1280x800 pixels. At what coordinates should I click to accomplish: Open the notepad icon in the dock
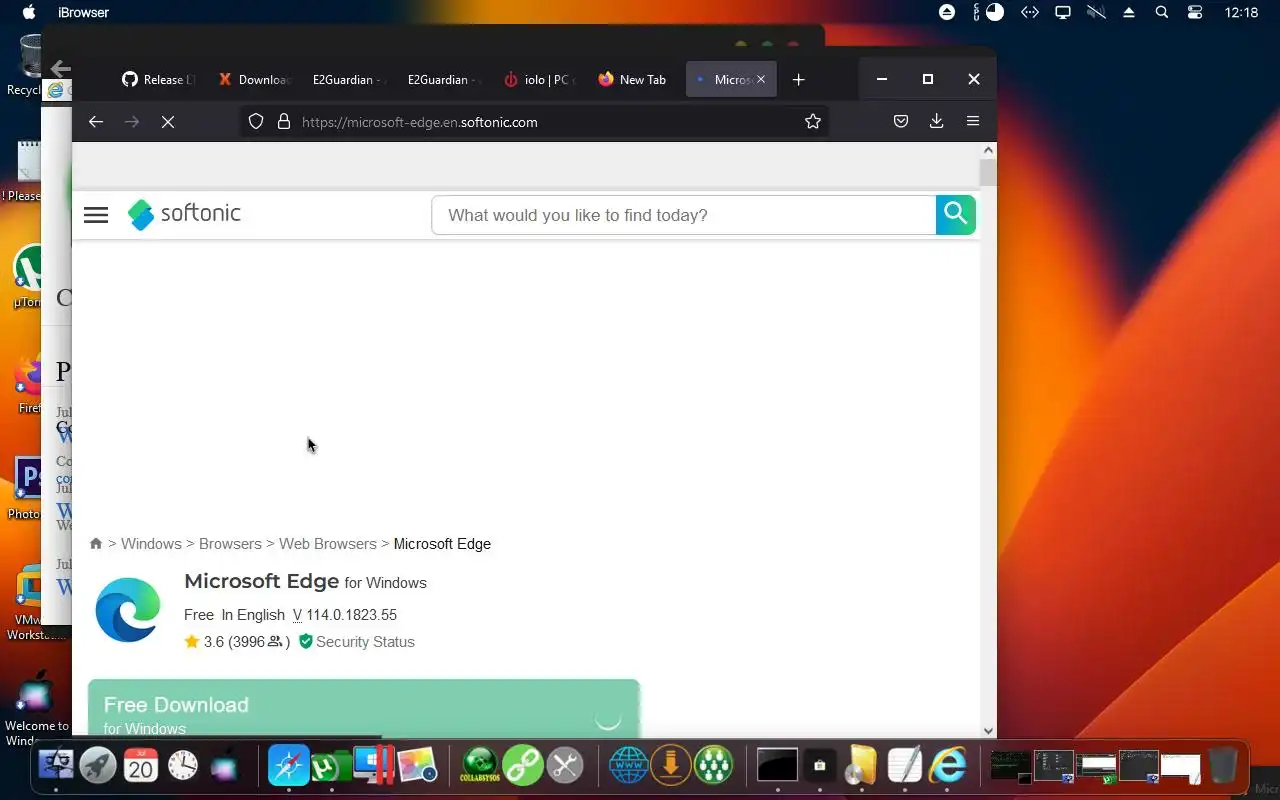click(904, 766)
